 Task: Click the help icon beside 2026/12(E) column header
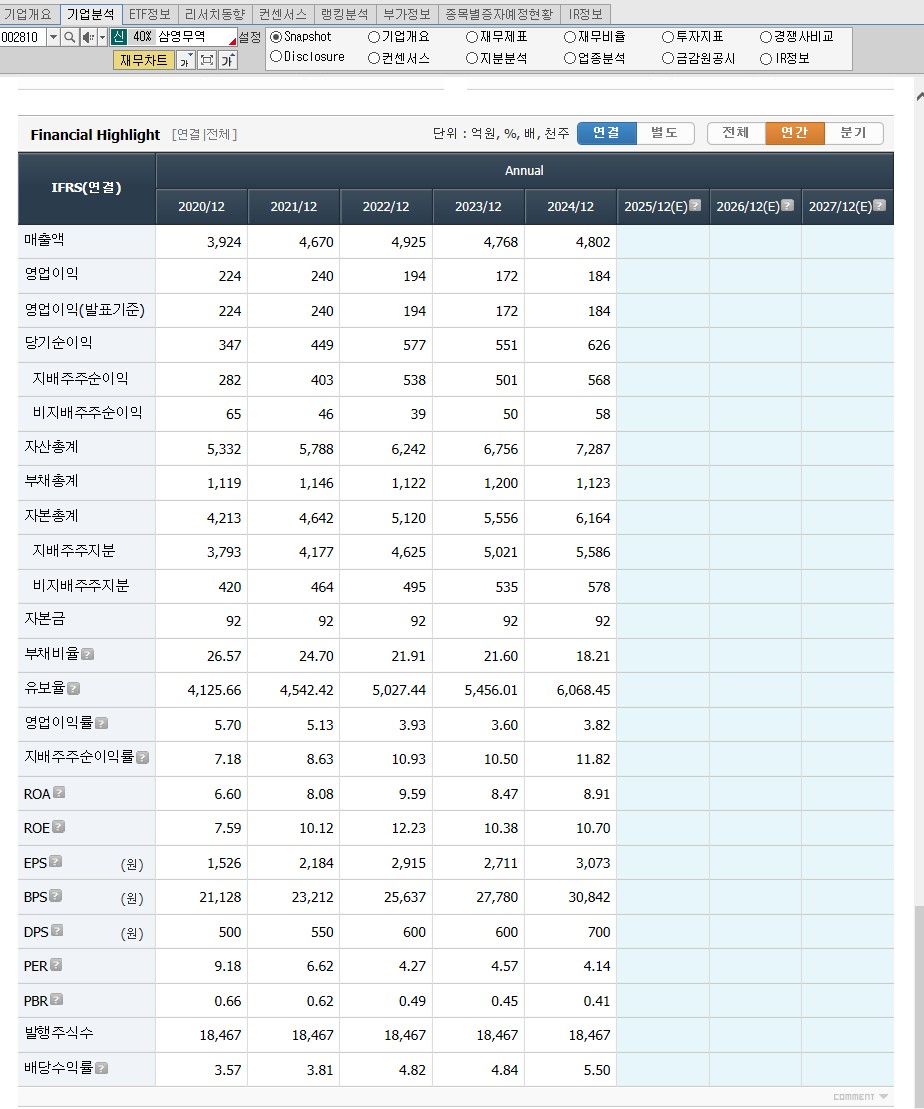point(787,206)
